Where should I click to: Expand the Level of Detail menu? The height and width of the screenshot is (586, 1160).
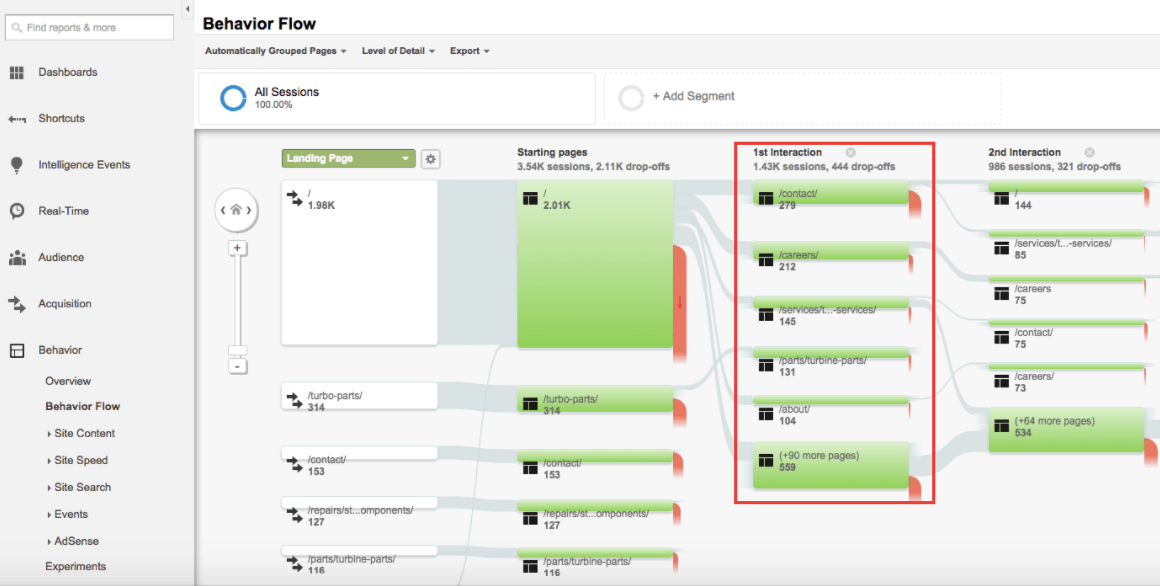click(x=398, y=51)
